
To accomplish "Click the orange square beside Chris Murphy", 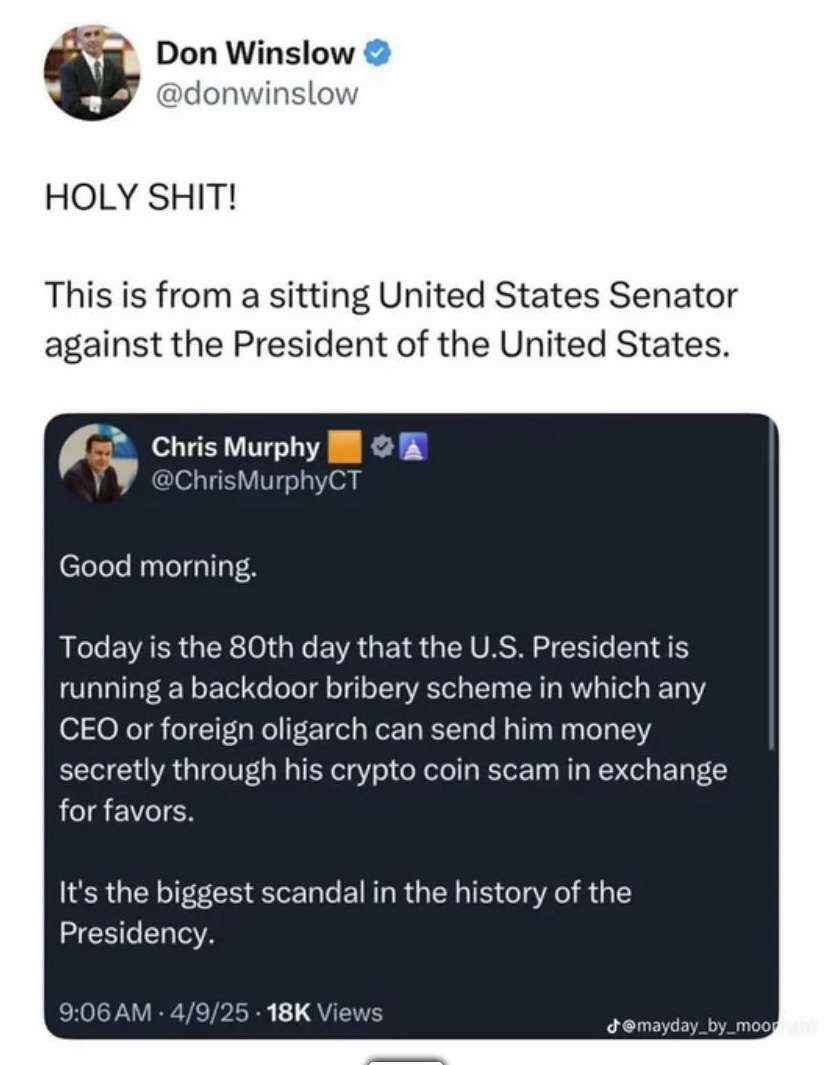I will click(345, 447).
